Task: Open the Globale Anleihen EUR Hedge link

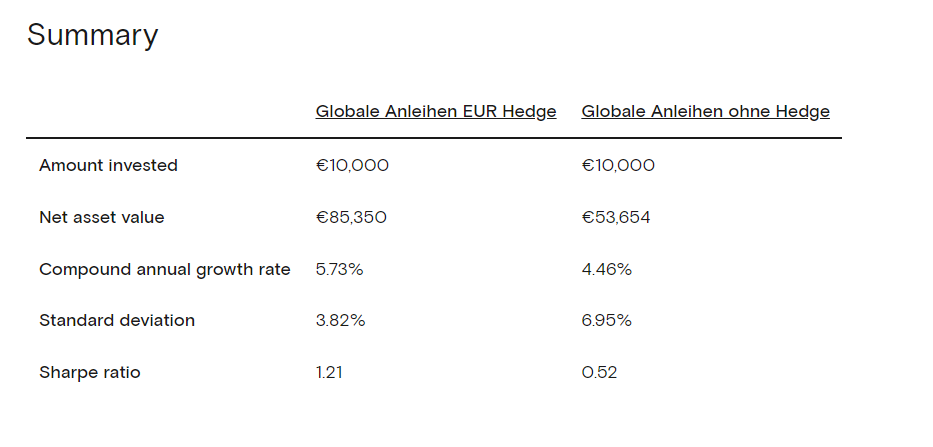Action: click(436, 112)
